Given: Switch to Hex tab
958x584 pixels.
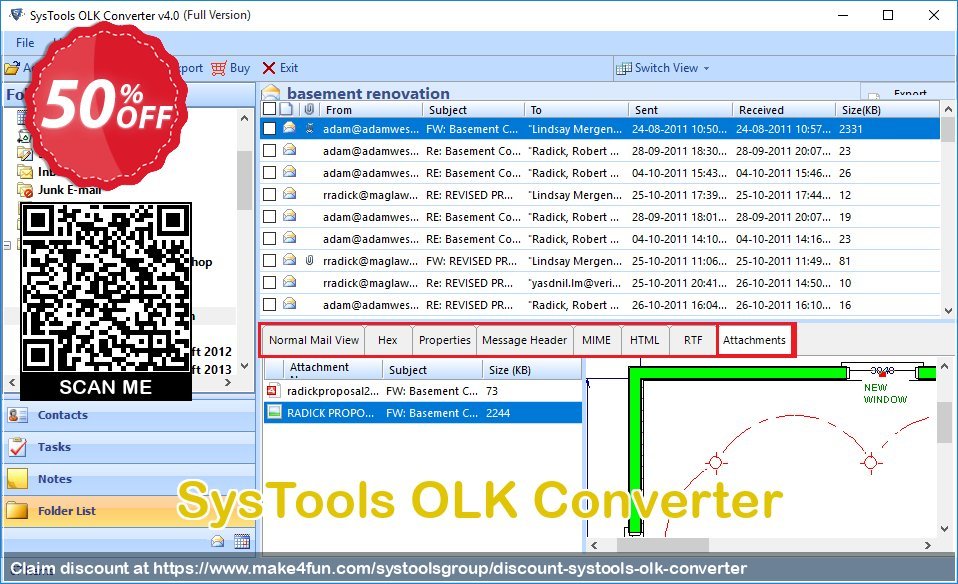Looking at the screenshot, I should pyautogui.click(x=388, y=340).
